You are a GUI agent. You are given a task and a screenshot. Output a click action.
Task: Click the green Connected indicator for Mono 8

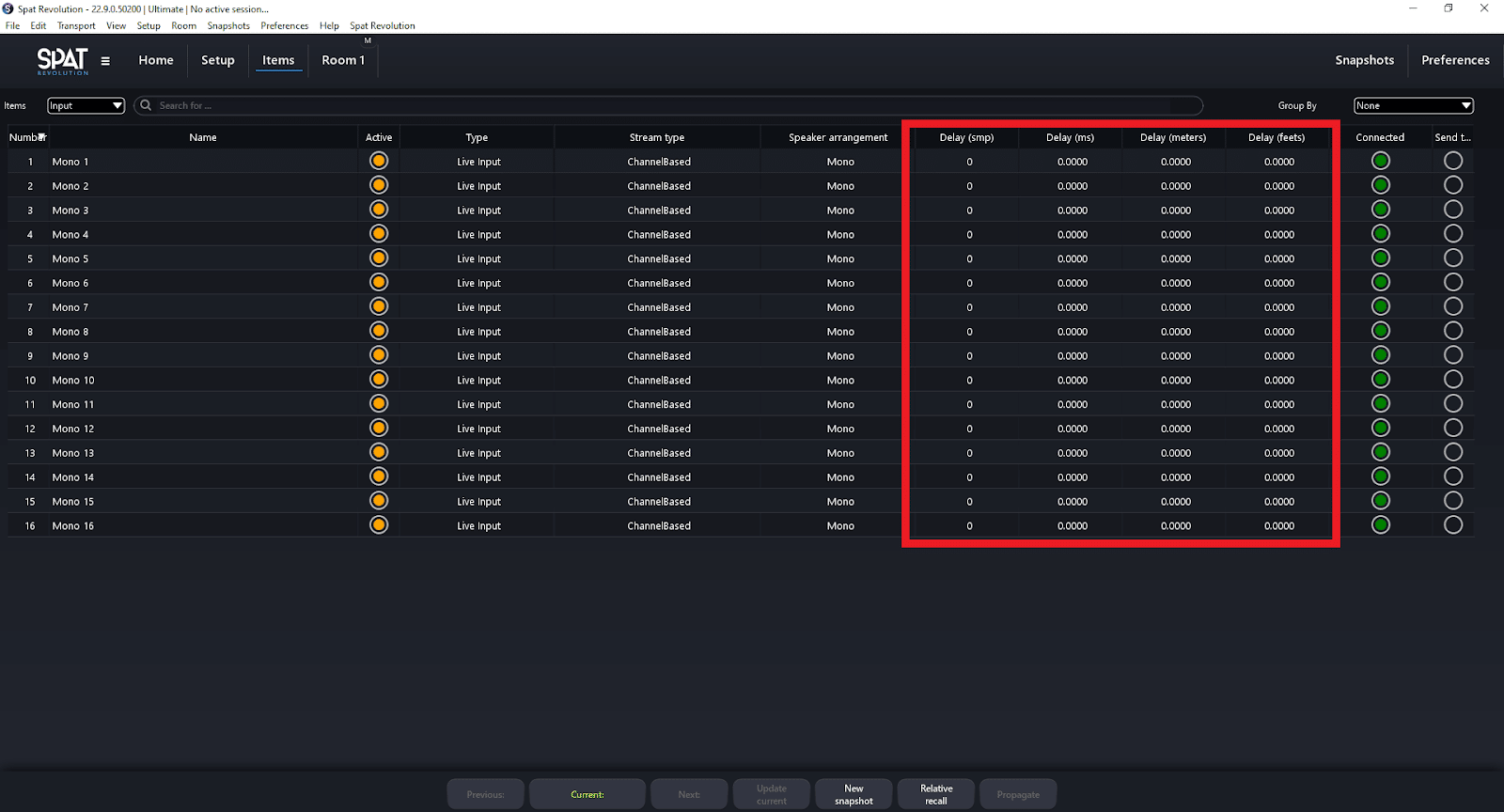1380,331
